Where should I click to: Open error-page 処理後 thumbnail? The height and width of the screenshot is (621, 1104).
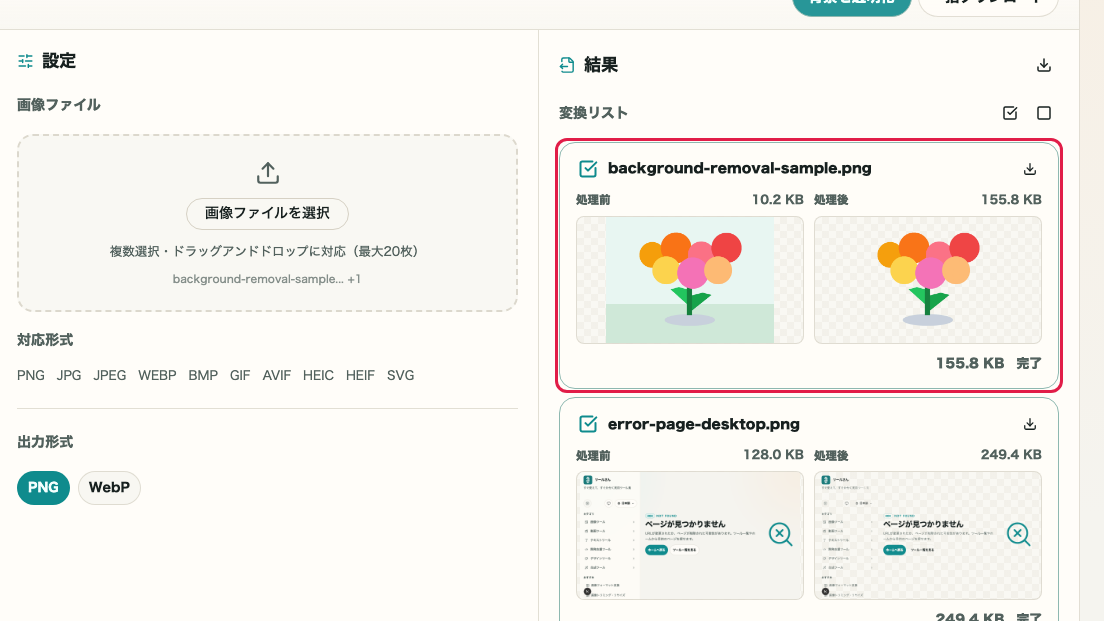pyautogui.click(x=927, y=535)
